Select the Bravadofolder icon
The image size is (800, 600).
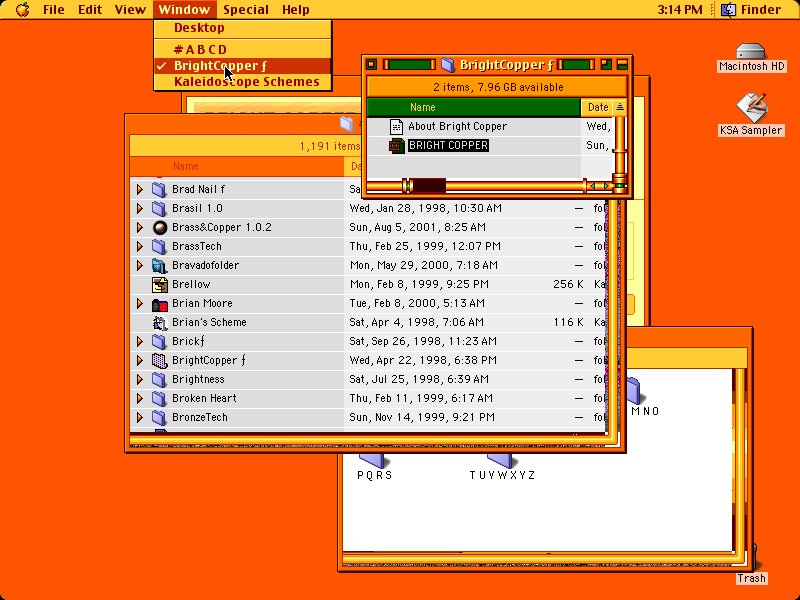point(159,265)
